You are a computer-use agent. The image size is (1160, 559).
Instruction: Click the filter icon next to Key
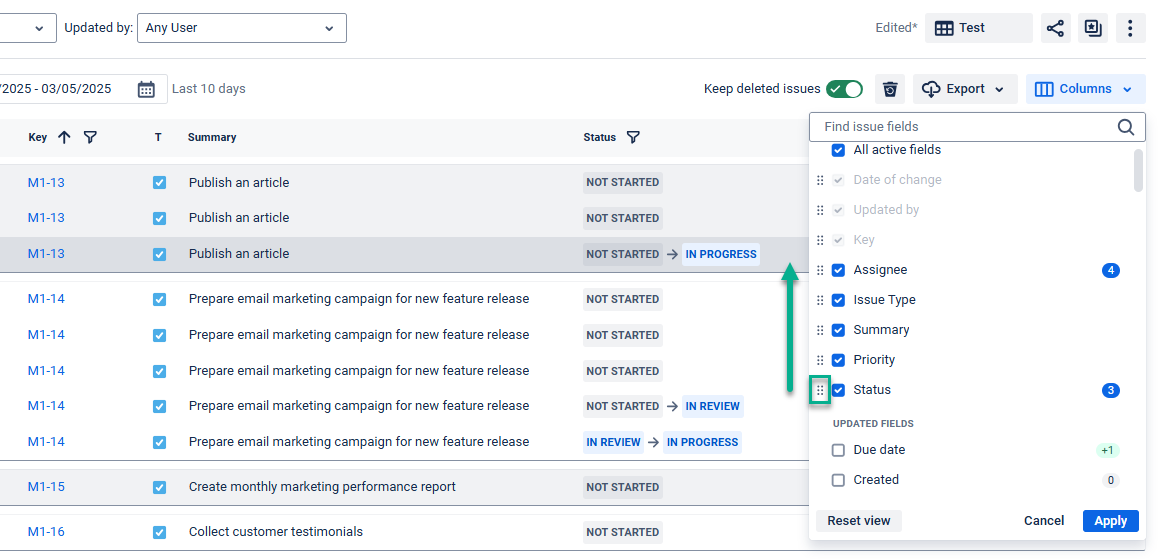(90, 137)
